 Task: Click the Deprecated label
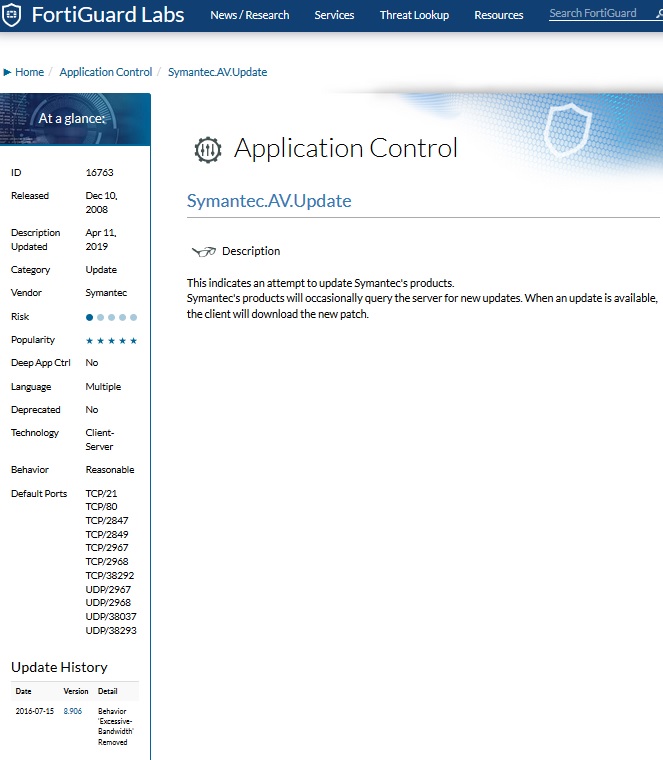coord(35,410)
